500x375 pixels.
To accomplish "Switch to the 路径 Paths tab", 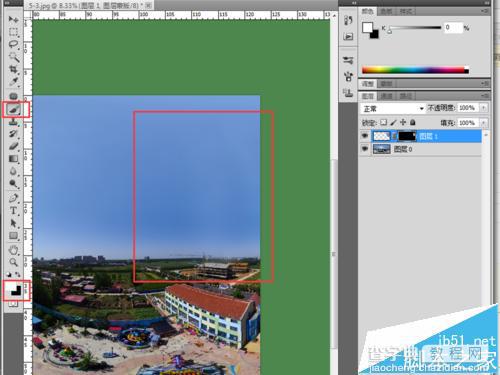I will pos(406,96).
